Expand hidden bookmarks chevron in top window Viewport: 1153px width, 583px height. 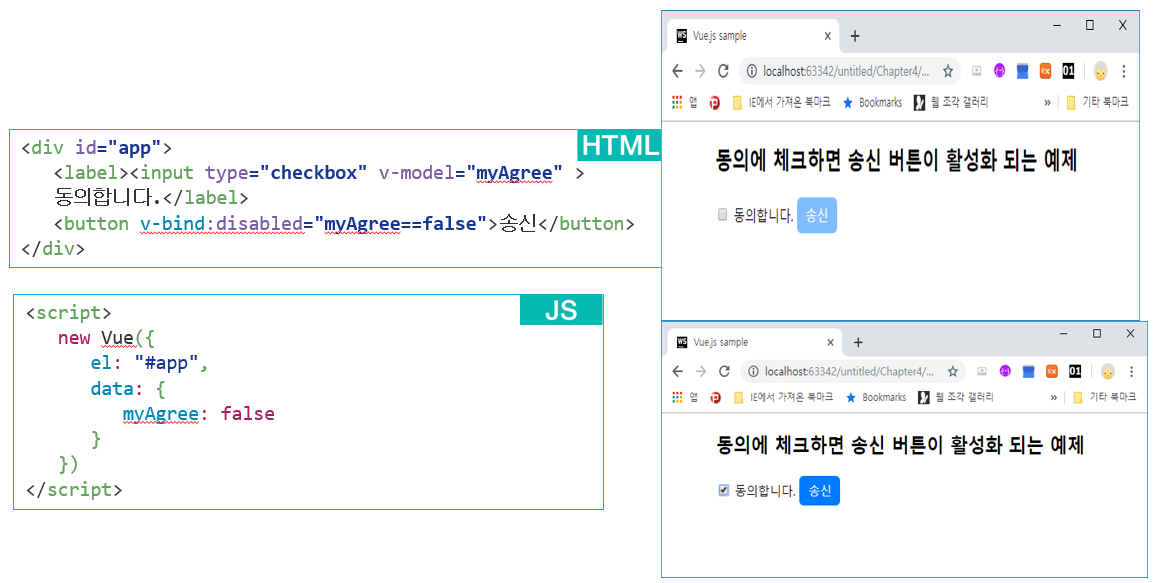tap(1047, 103)
